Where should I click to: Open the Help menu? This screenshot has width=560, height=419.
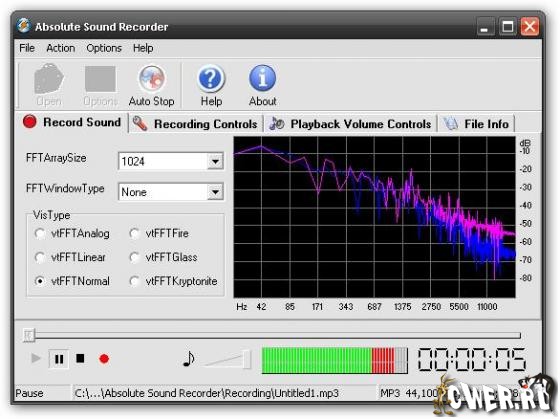[143, 48]
